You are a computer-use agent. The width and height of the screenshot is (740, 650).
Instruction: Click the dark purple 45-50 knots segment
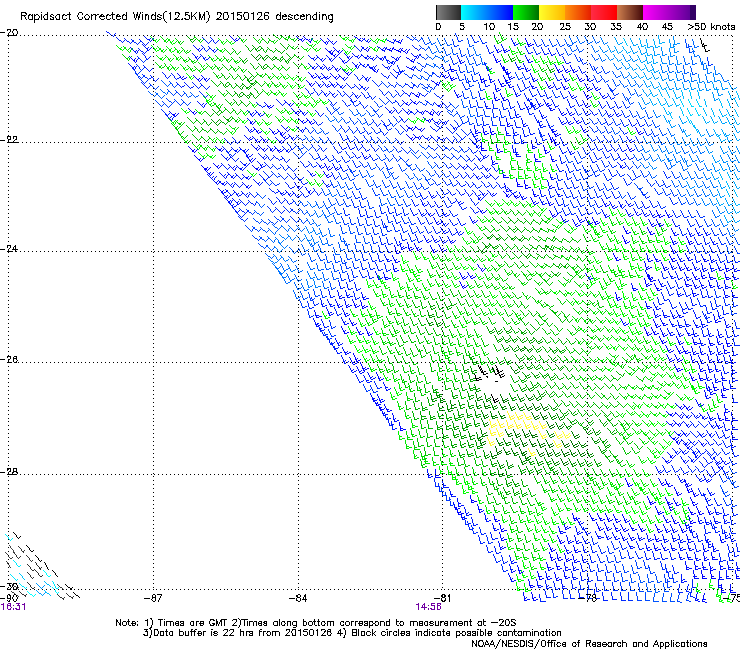pos(682,12)
